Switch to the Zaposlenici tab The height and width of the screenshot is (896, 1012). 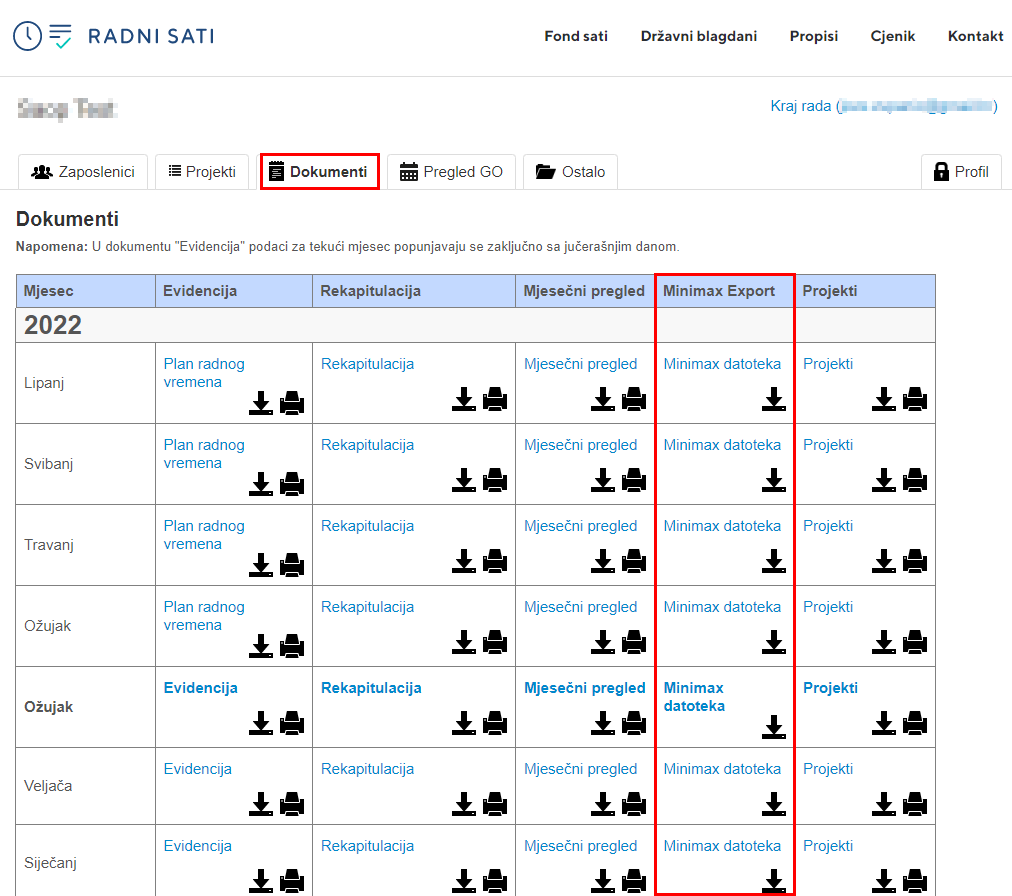tap(84, 172)
